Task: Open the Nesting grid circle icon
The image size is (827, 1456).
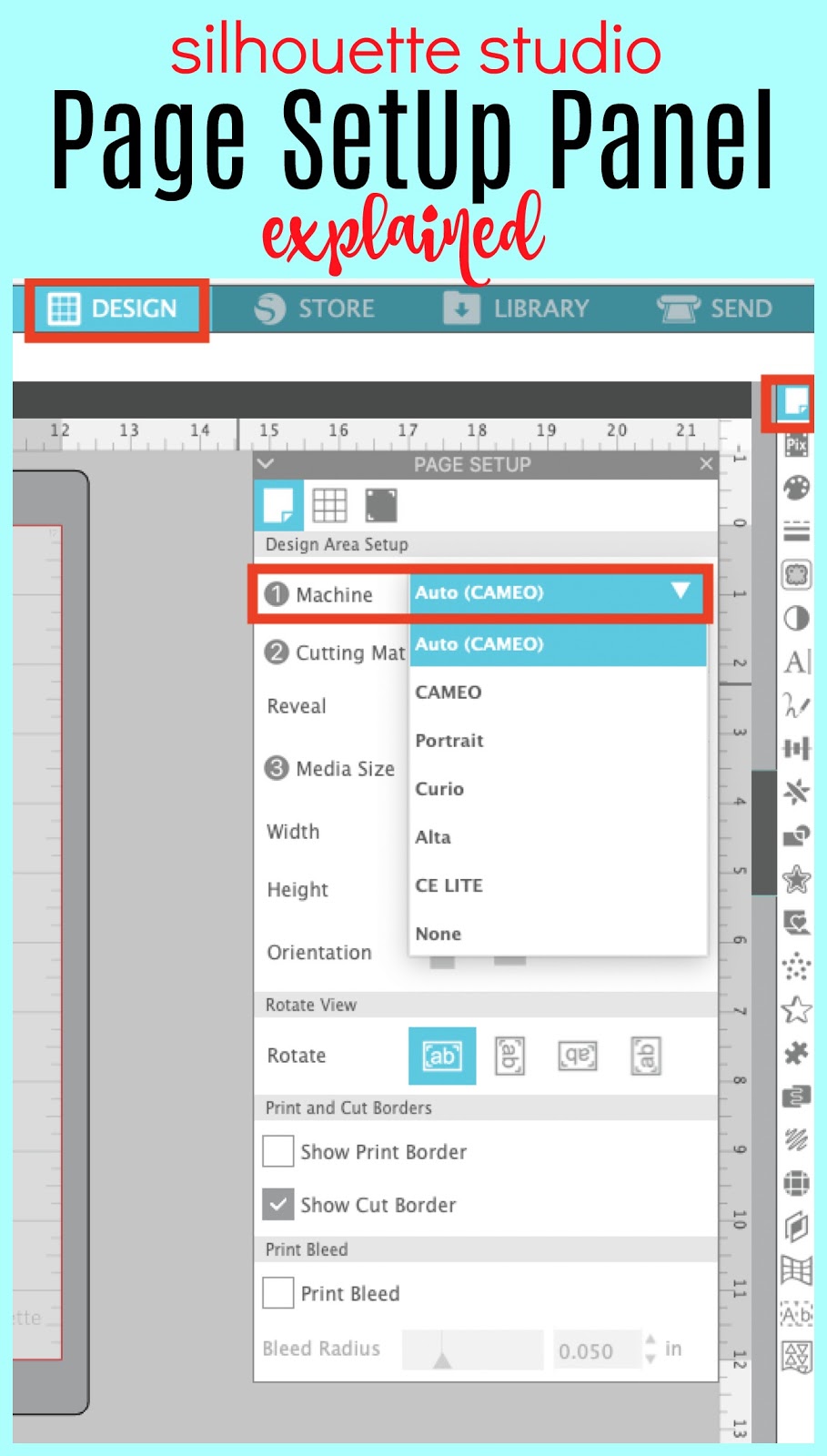Action: click(x=796, y=1183)
